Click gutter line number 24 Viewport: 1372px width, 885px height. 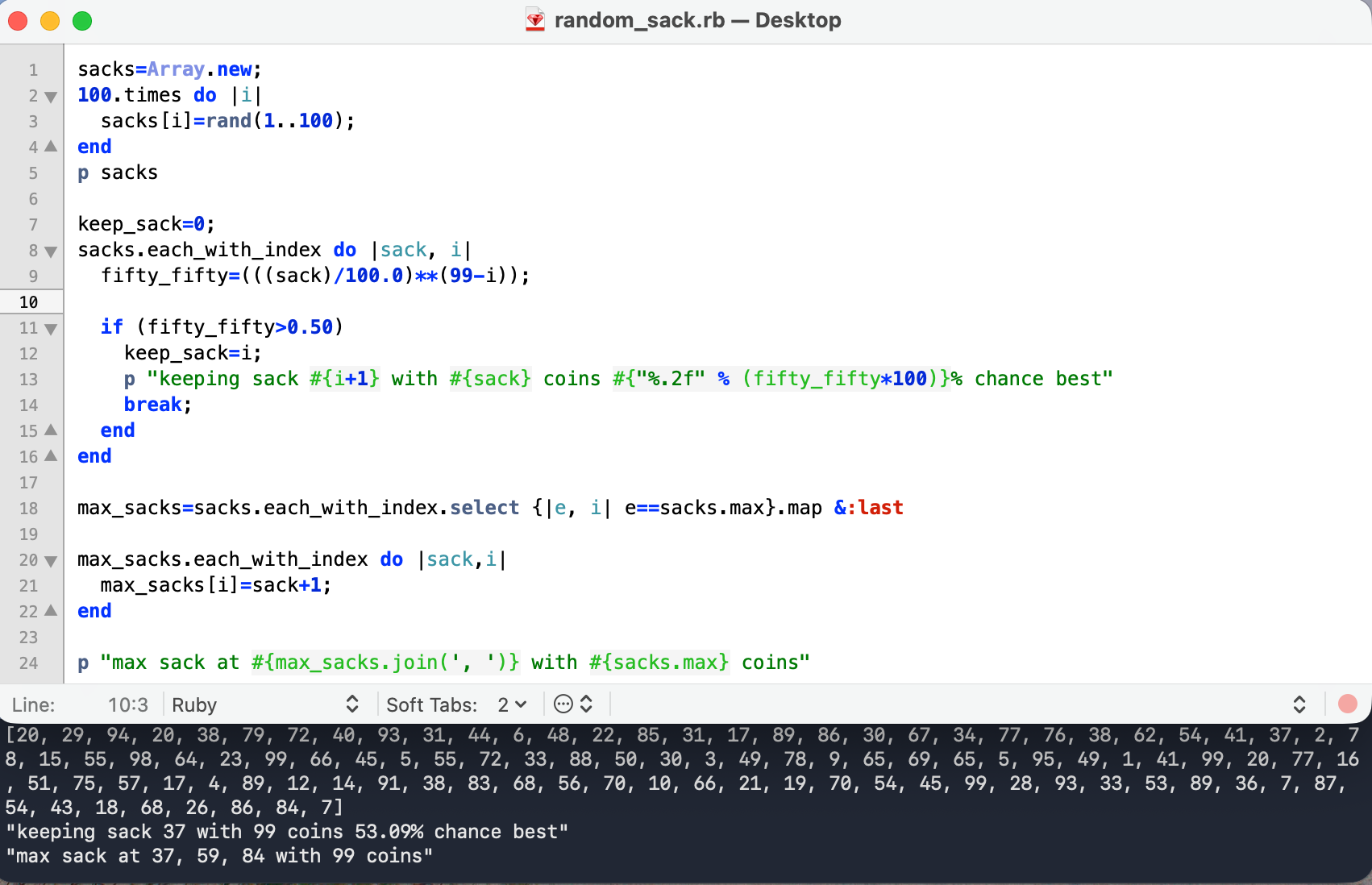tap(29, 663)
